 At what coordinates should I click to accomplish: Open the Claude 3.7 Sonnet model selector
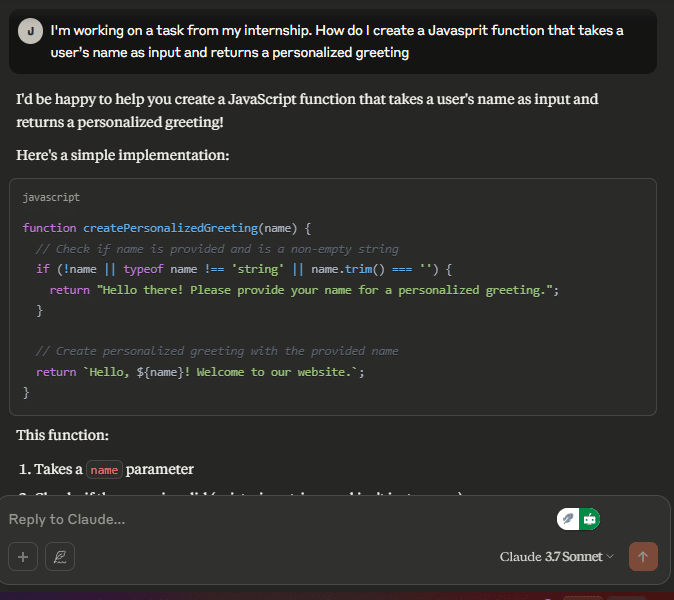tap(556, 557)
